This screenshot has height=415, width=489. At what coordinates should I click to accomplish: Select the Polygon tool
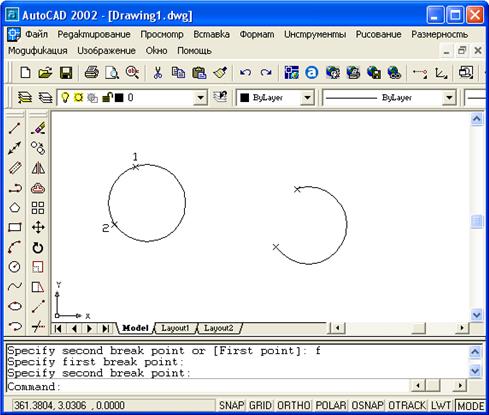point(15,208)
